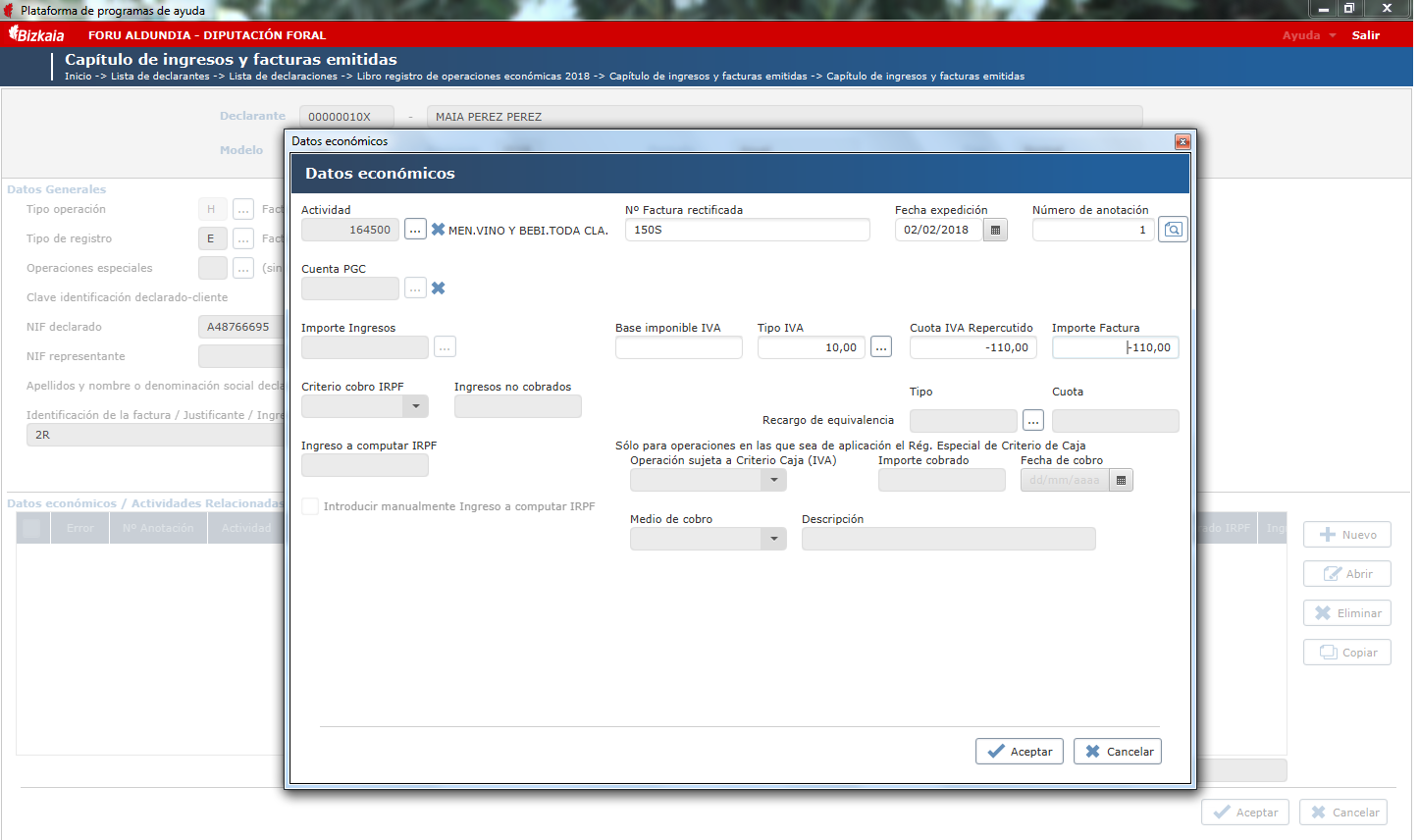
Task: Click the Tipo de registro ellipsis in background window
Action: [x=243, y=238]
